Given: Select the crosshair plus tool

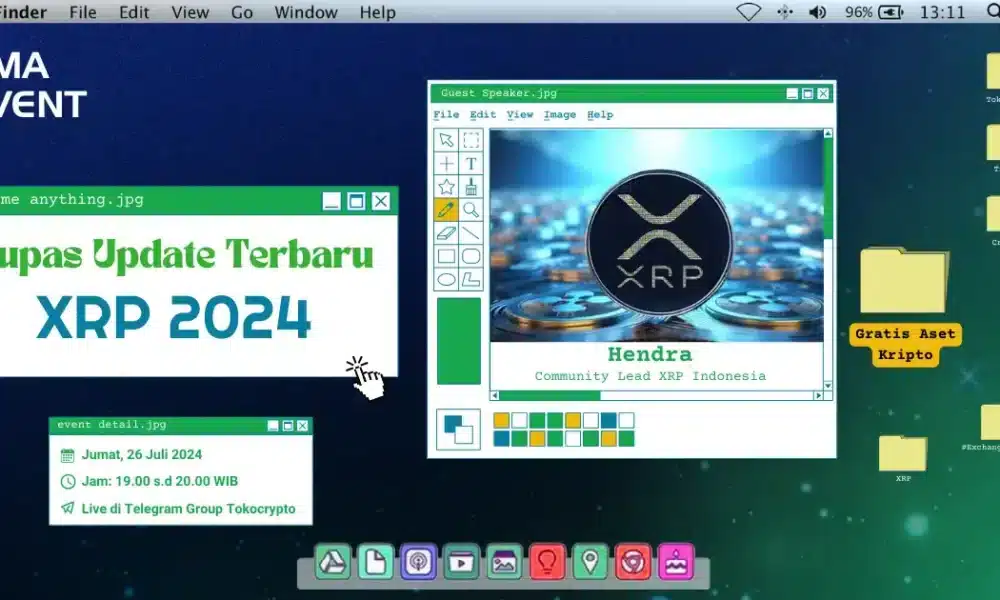Looking at the screenshot, I should (x=446, y=163).
